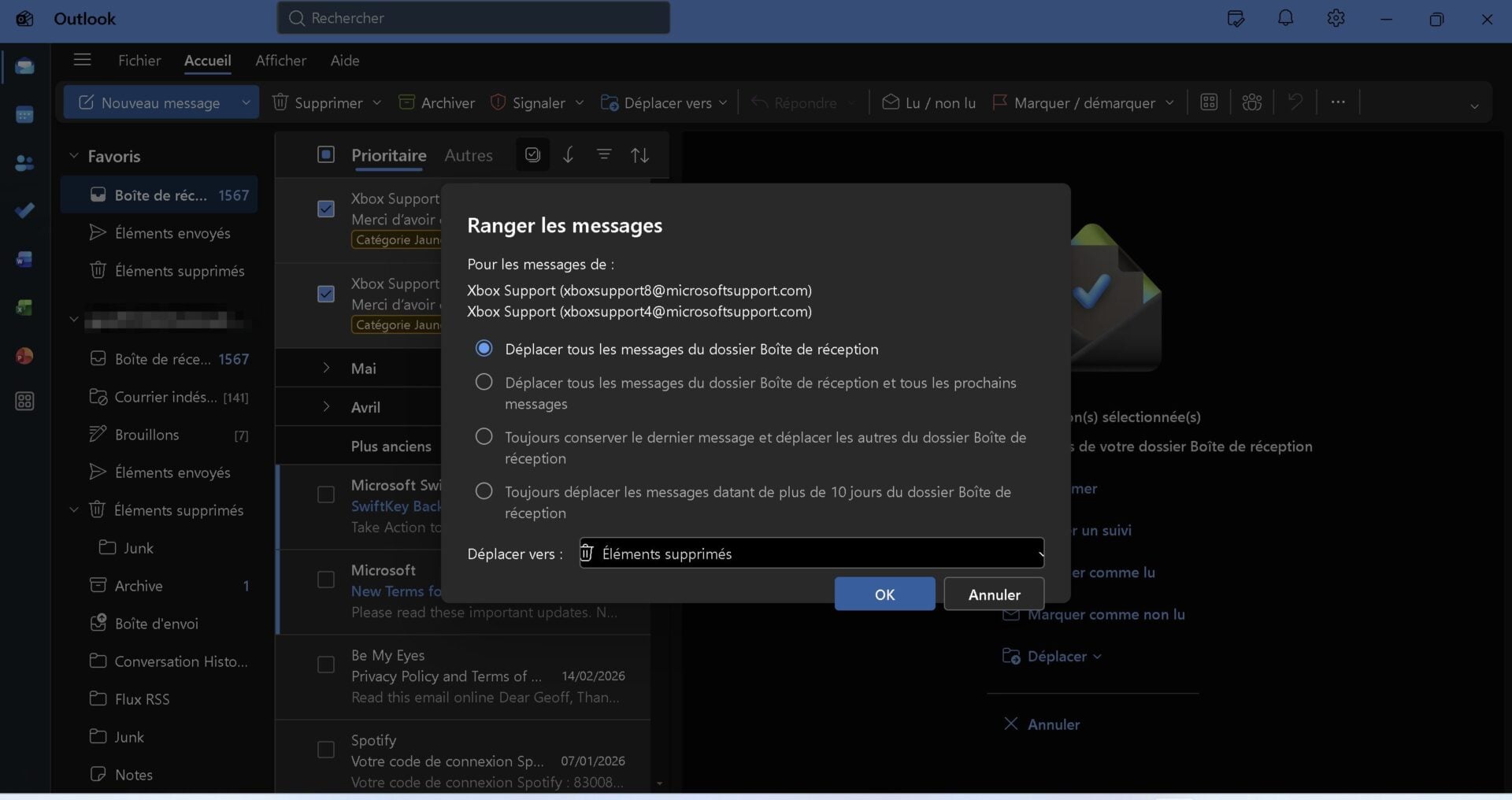Switch to the Autres tab
Screen dimensions: 1512x800
[469, 155]
